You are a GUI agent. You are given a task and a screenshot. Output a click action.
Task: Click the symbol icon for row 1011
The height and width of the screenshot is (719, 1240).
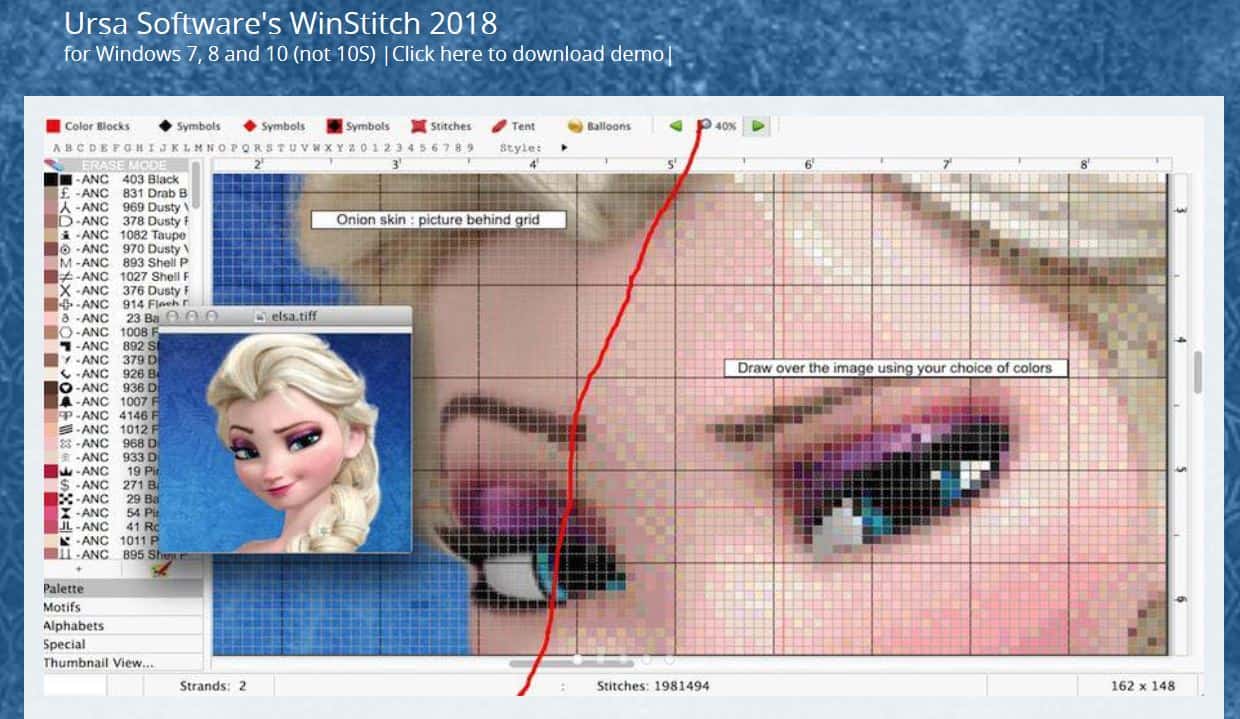click(x=65, y=541)
